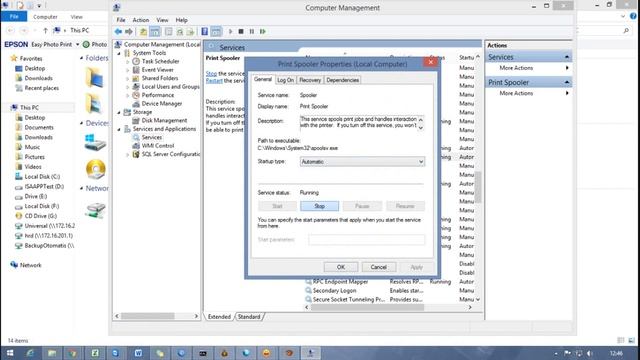
Task: Click the Stop button in properties dialog
Action: point(320,206)
